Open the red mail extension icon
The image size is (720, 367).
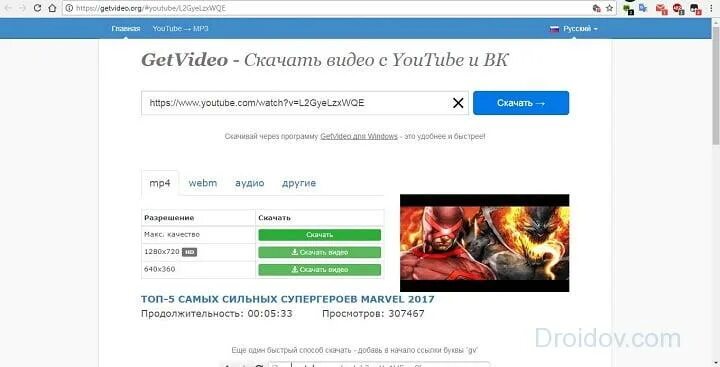coord(661,8)
